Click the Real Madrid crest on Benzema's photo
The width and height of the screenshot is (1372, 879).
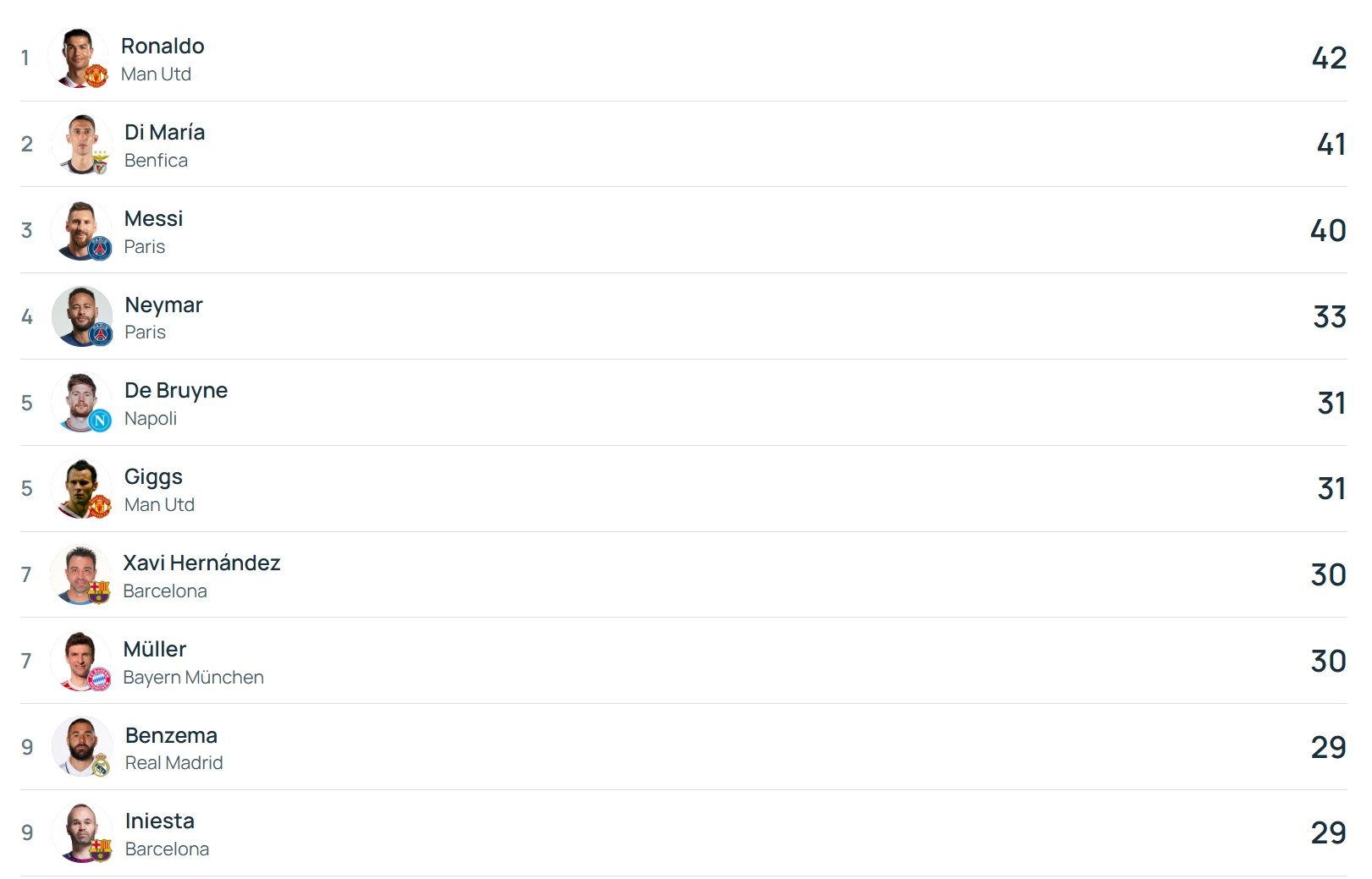click(101, 765)
